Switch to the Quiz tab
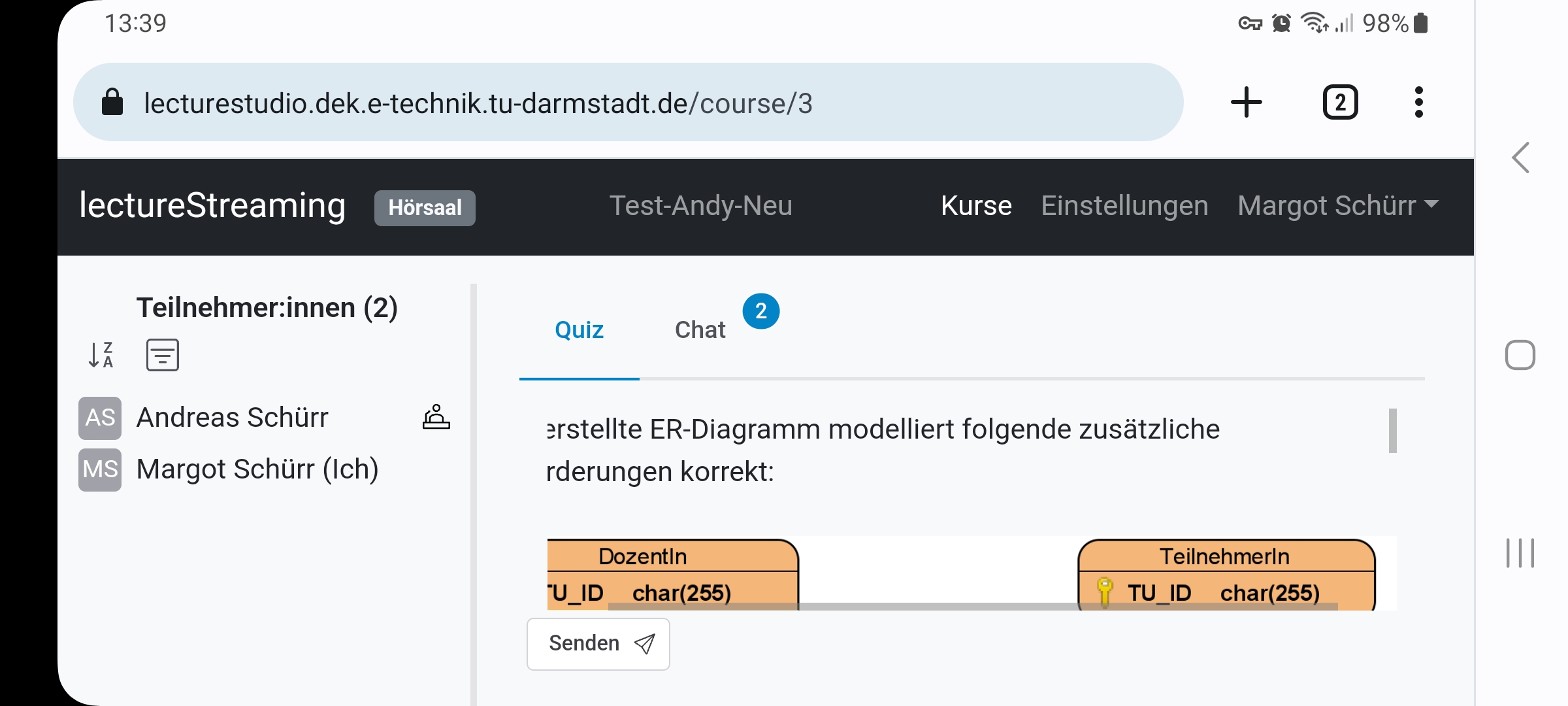Screen dimensions: 1568x706 tap(579, 330)
